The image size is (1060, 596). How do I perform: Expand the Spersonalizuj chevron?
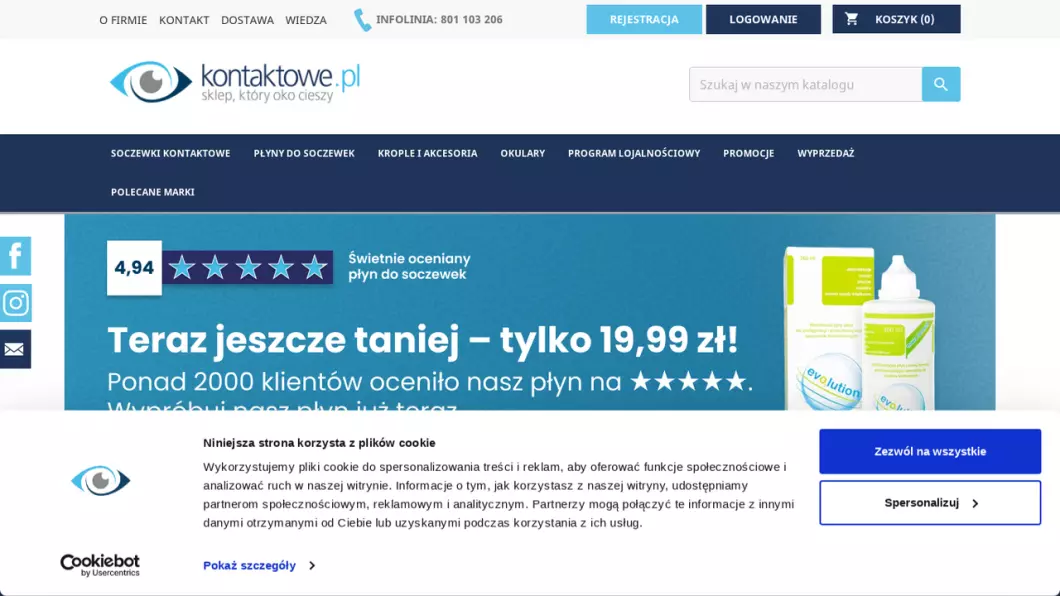point(975,503)
